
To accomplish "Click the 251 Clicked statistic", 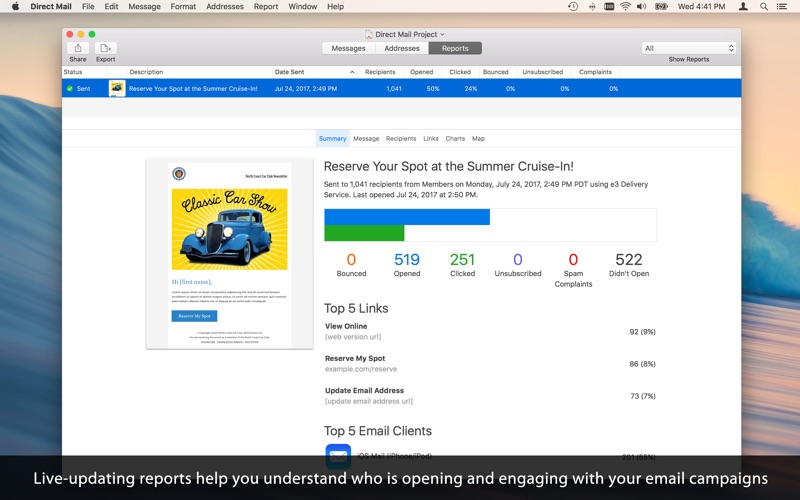I will pyautogui.click(x=462, y=265).
